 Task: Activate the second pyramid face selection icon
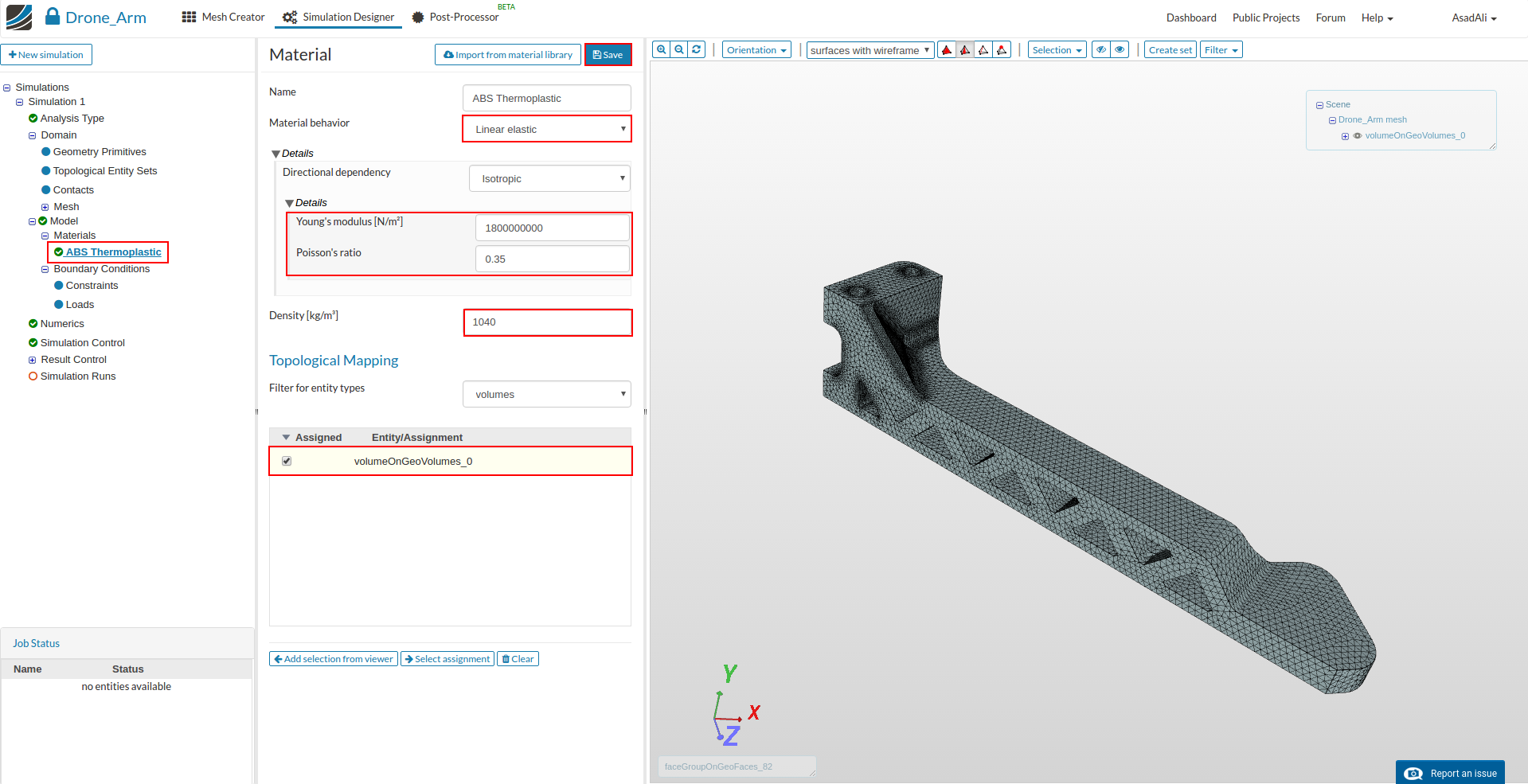click(x=965, y=50)
